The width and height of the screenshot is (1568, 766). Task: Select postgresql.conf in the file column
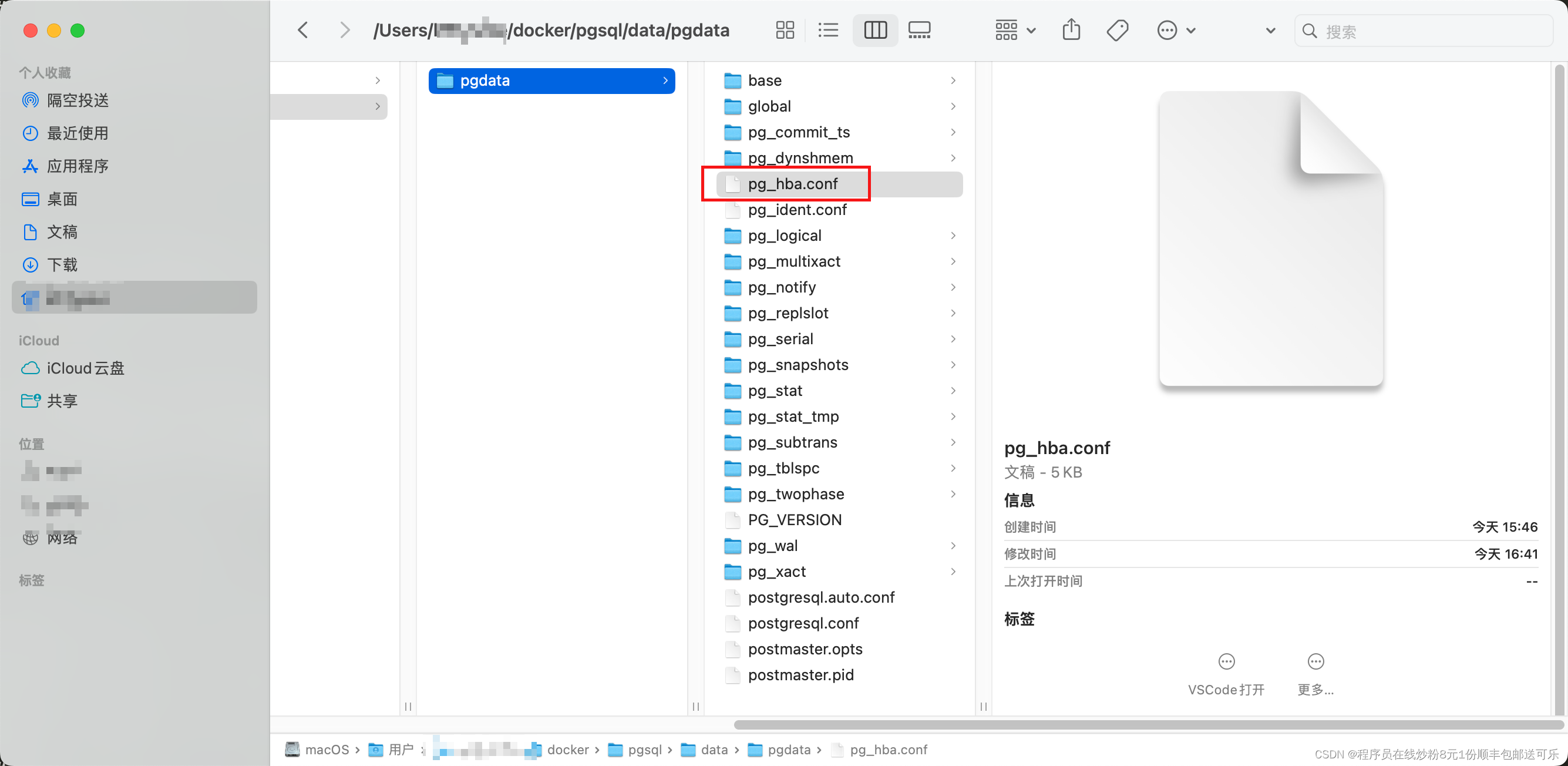coord(803,623)
